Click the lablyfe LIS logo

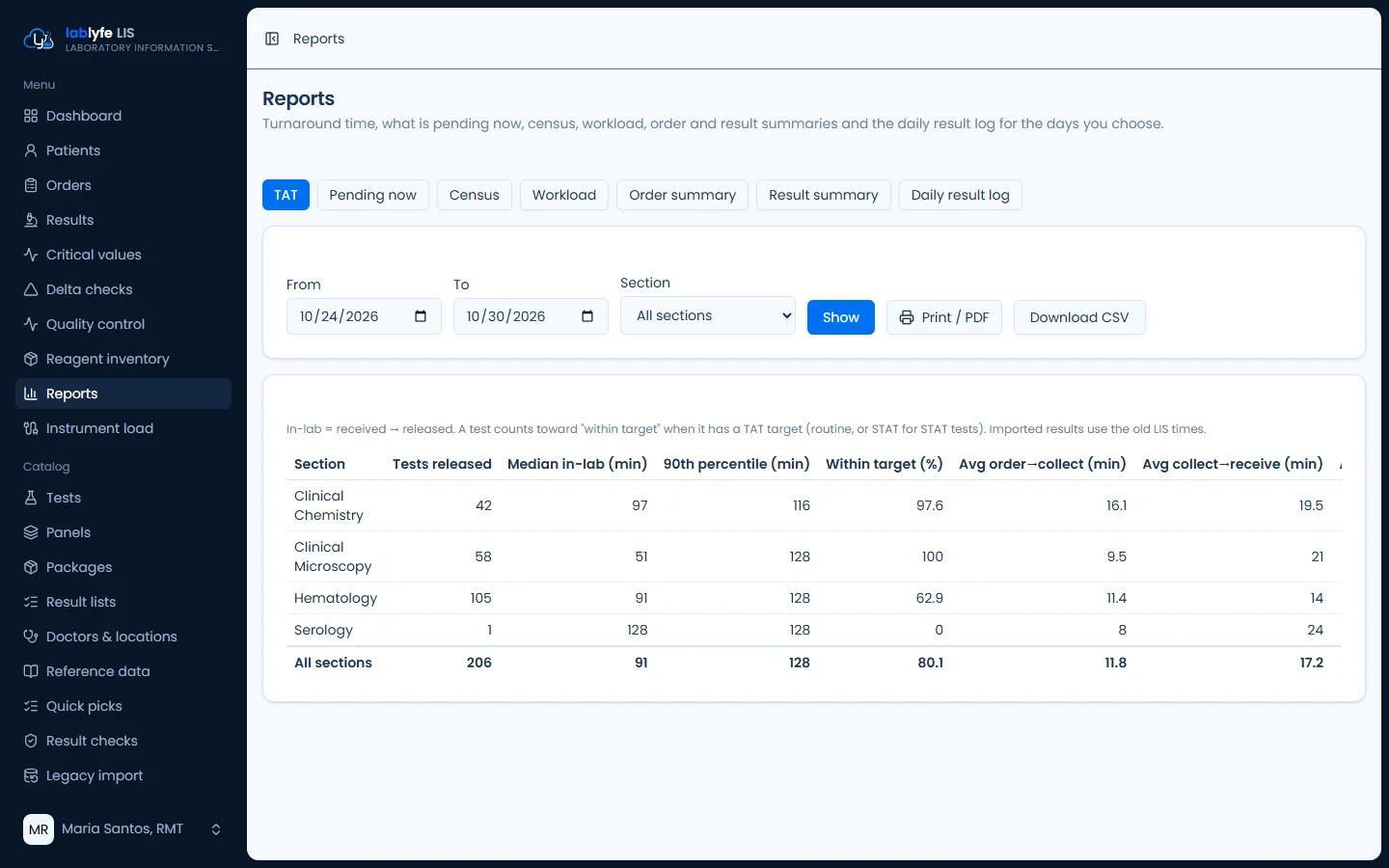(39, 39)
